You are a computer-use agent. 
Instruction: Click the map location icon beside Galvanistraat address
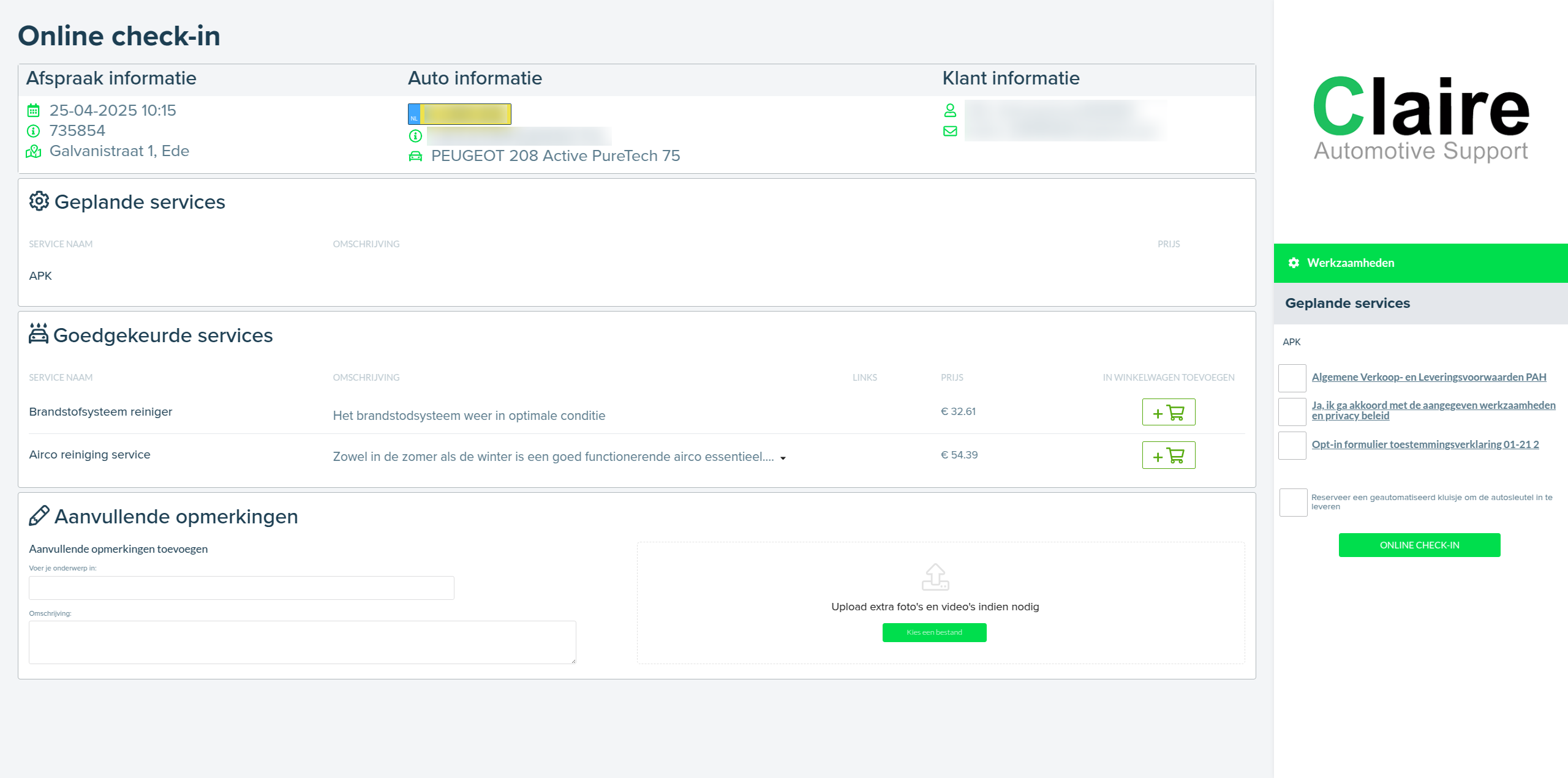click(34, 151)
